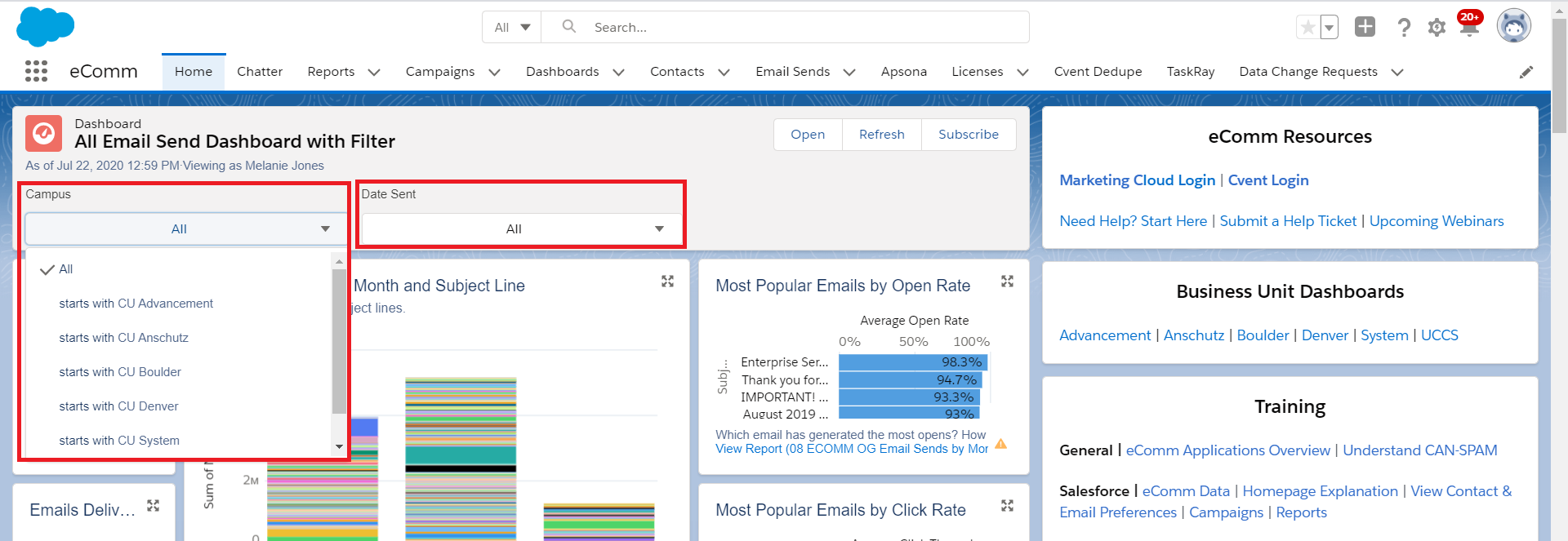Open the App Launcher grid icon
This screenshot has height=541, width=1568.
click(36, 72)
